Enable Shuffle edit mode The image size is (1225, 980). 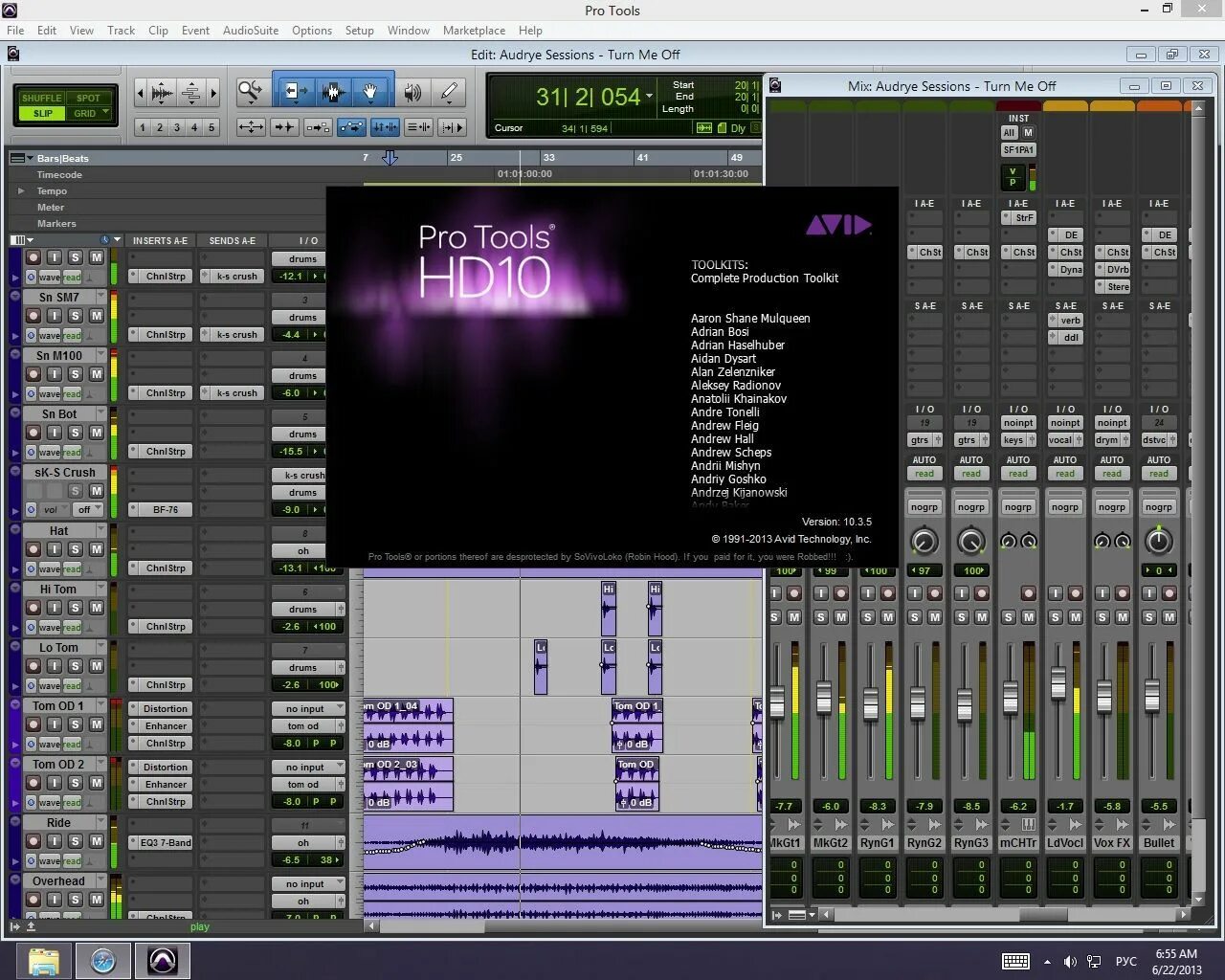pyautogui.click(x=41, y=98)
